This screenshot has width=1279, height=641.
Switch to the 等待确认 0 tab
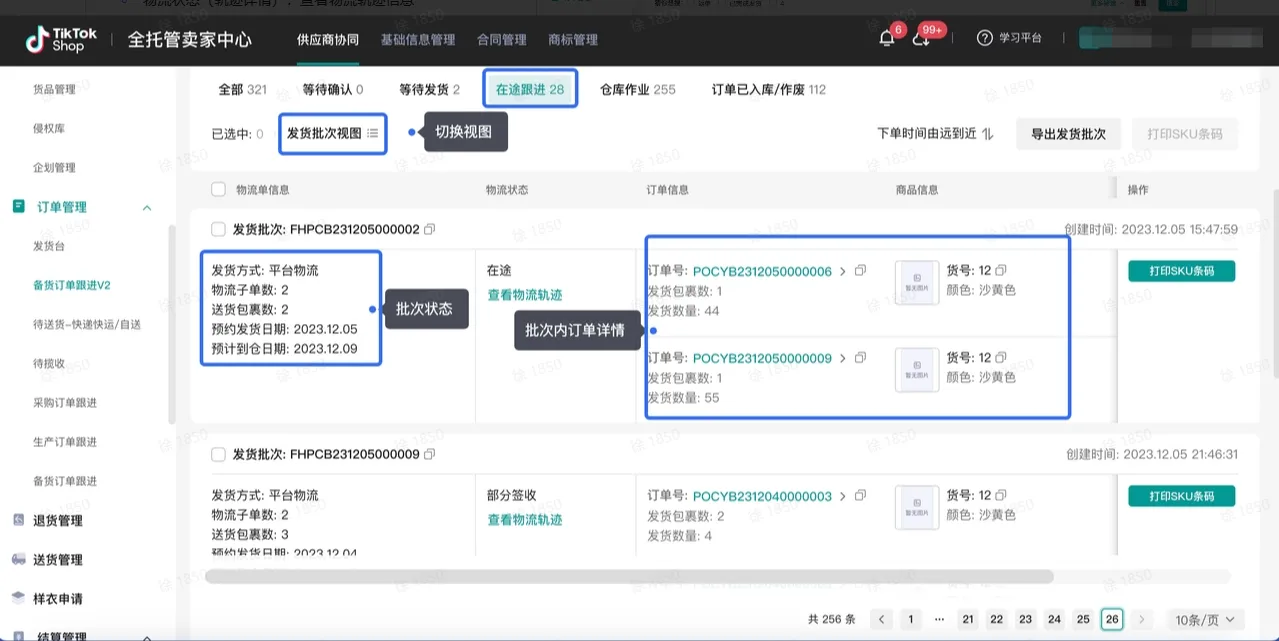[x=333, y=89]
